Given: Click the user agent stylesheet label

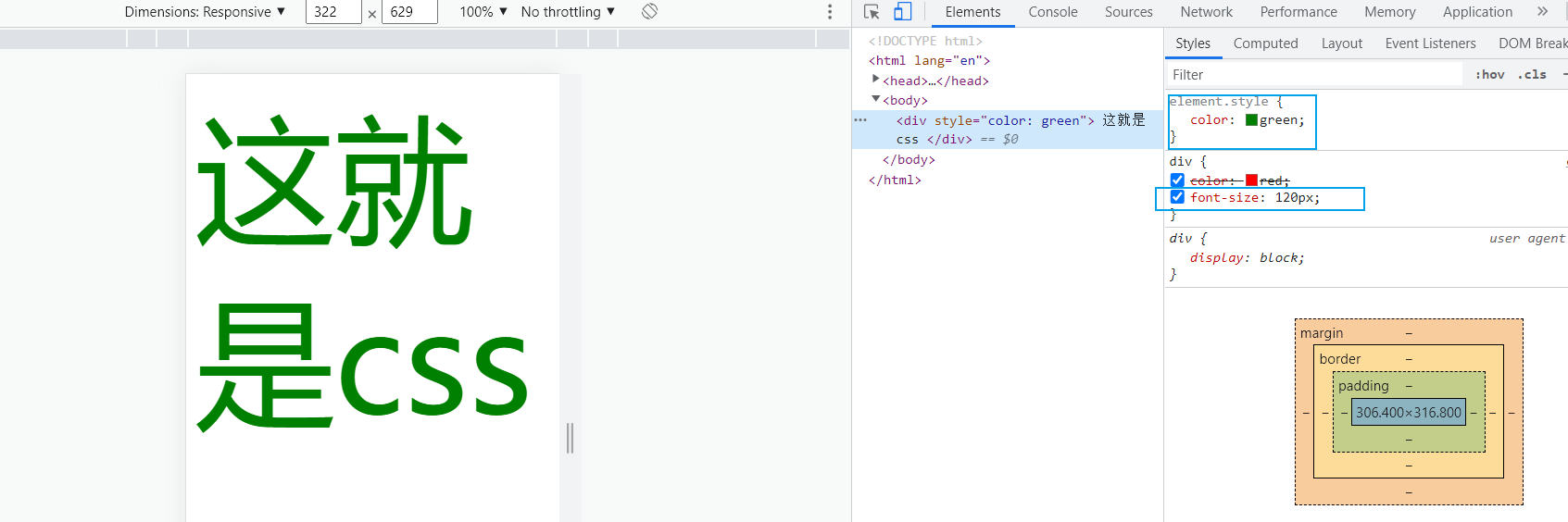Looking at the screenshot, I should (1526, 239).
